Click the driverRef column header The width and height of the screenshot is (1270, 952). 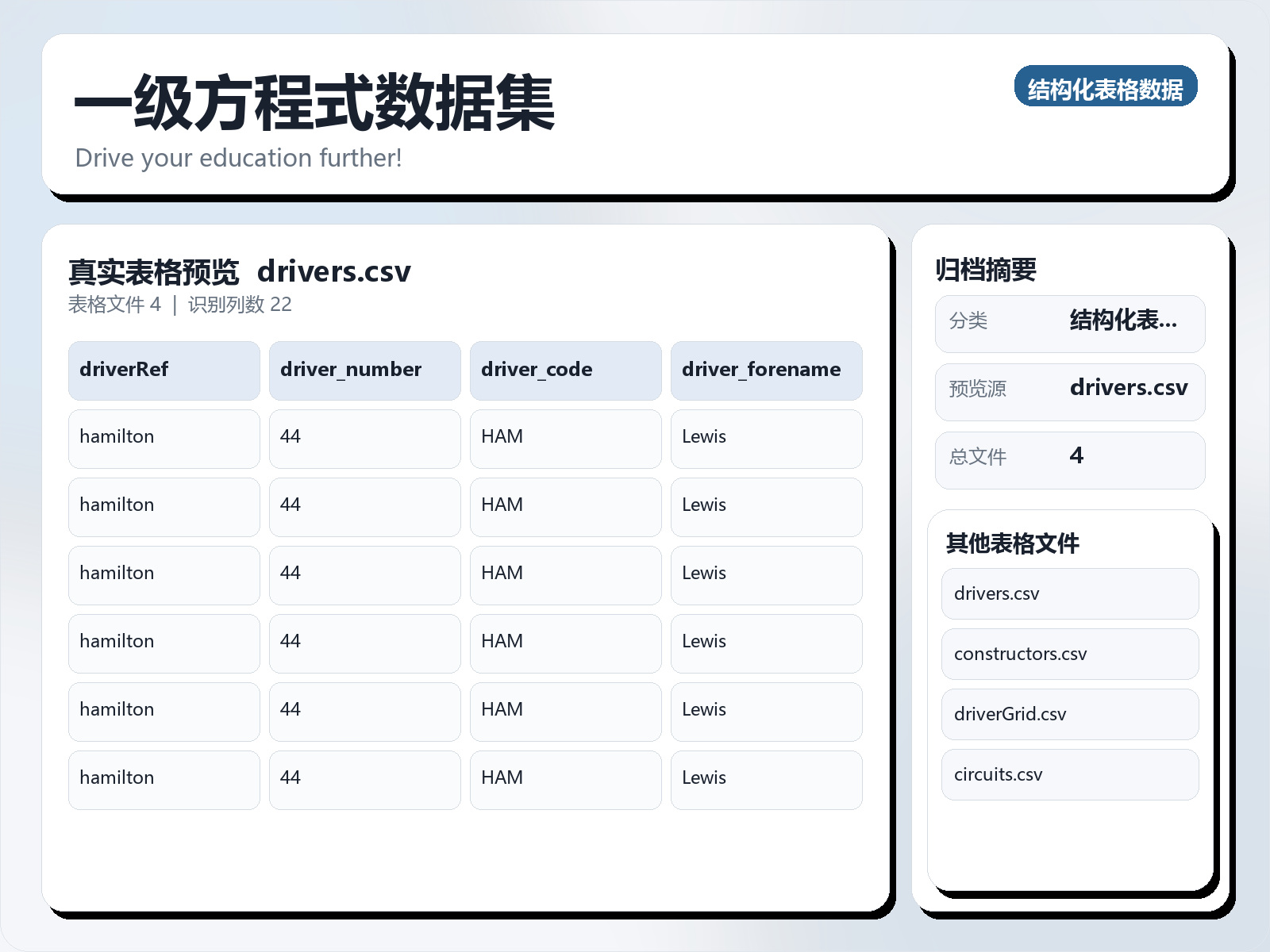tap(163, 370)
